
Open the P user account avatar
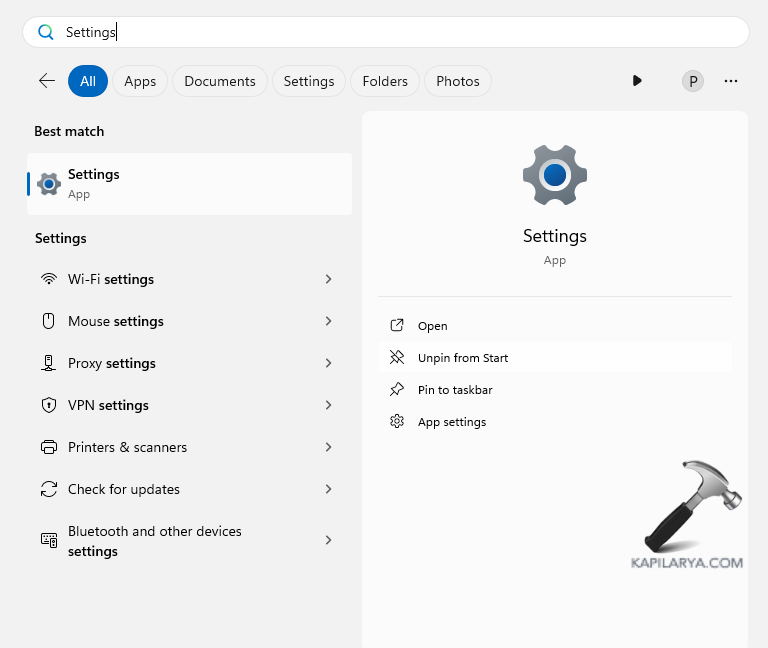coord(692,81)
